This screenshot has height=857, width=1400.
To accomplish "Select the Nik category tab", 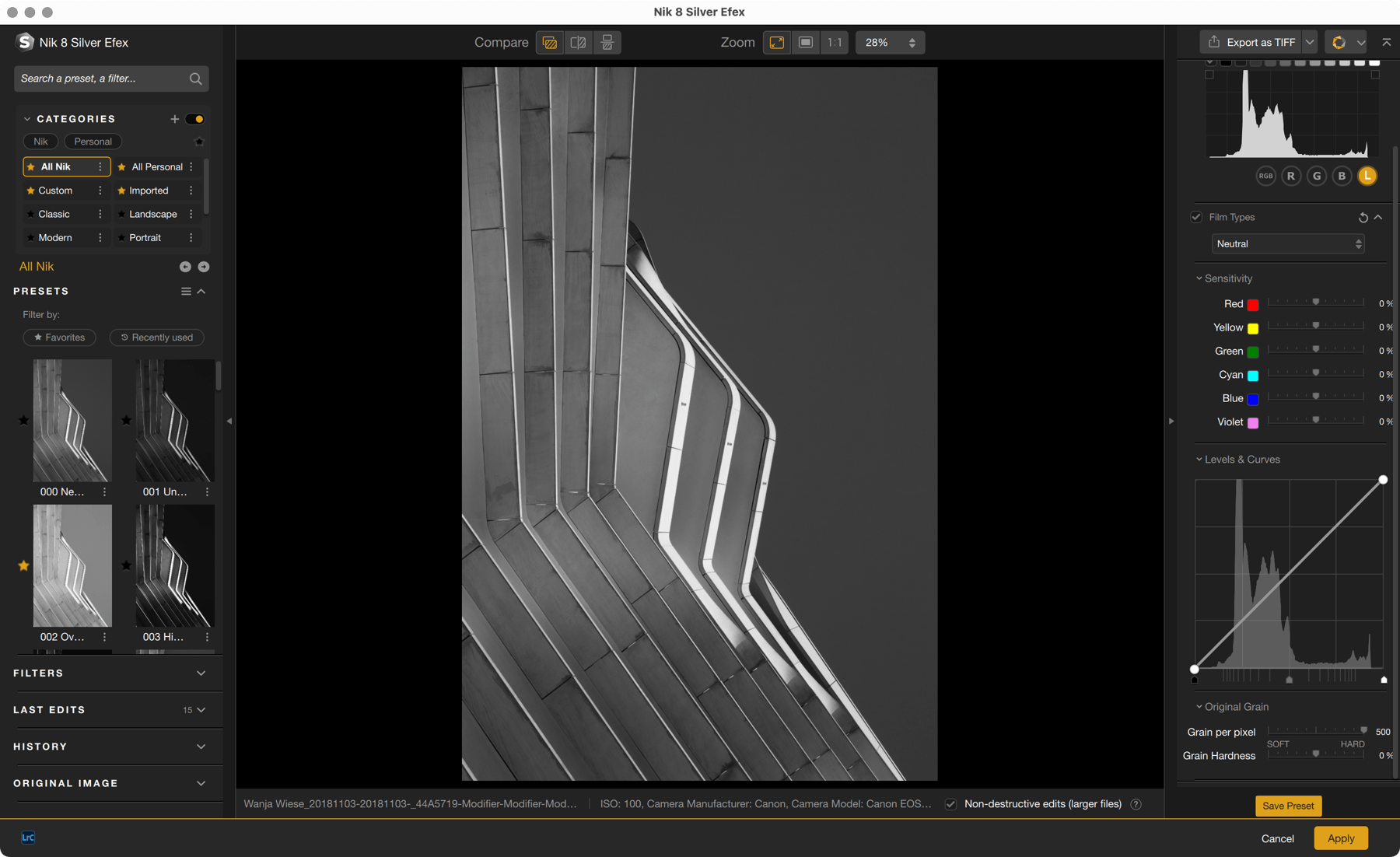I will (x=40, y=142).
